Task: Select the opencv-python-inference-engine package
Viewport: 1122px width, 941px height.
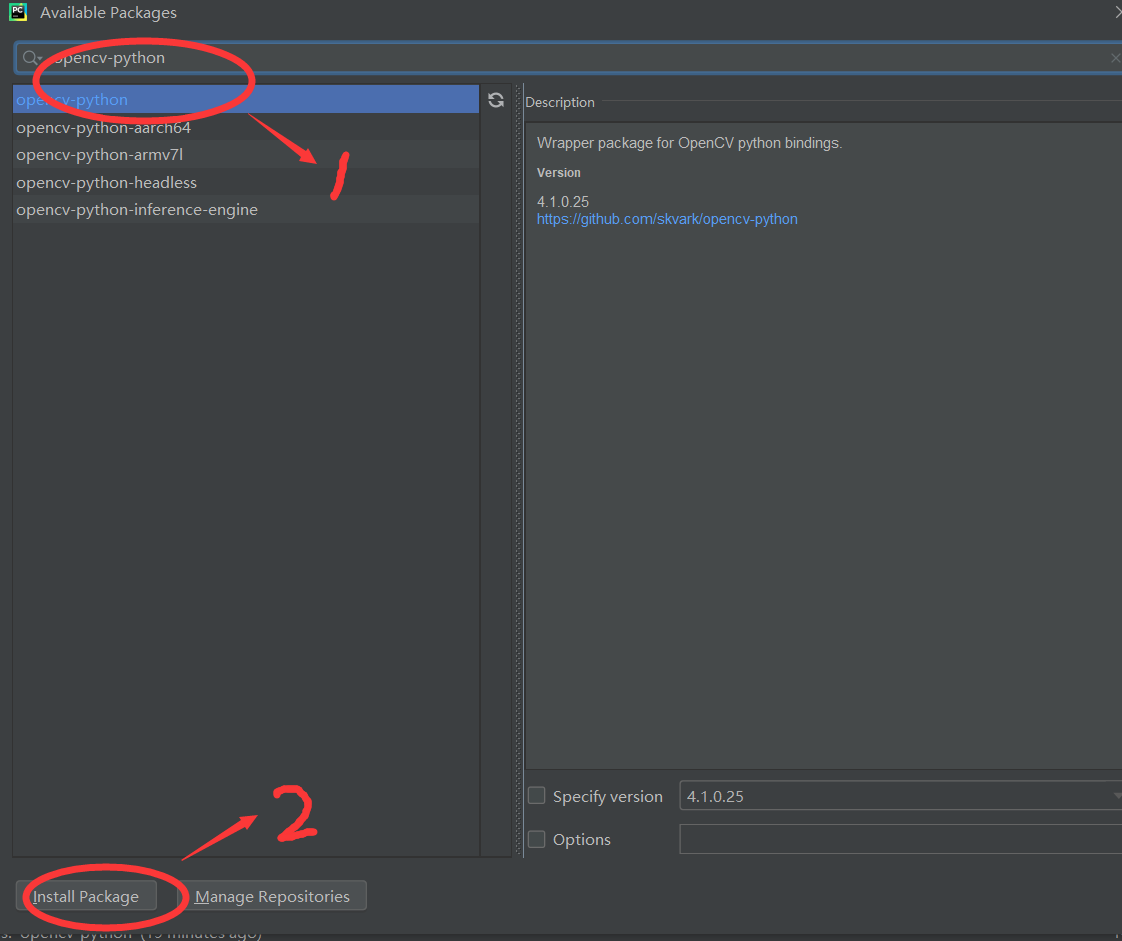Action: (x=137, y=209)
